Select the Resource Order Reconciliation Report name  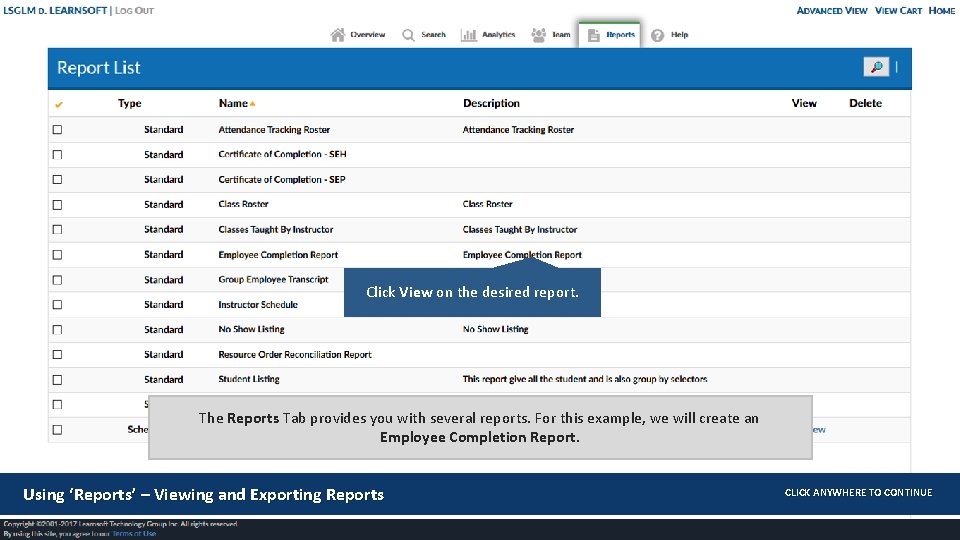click(x=294, y=354)
